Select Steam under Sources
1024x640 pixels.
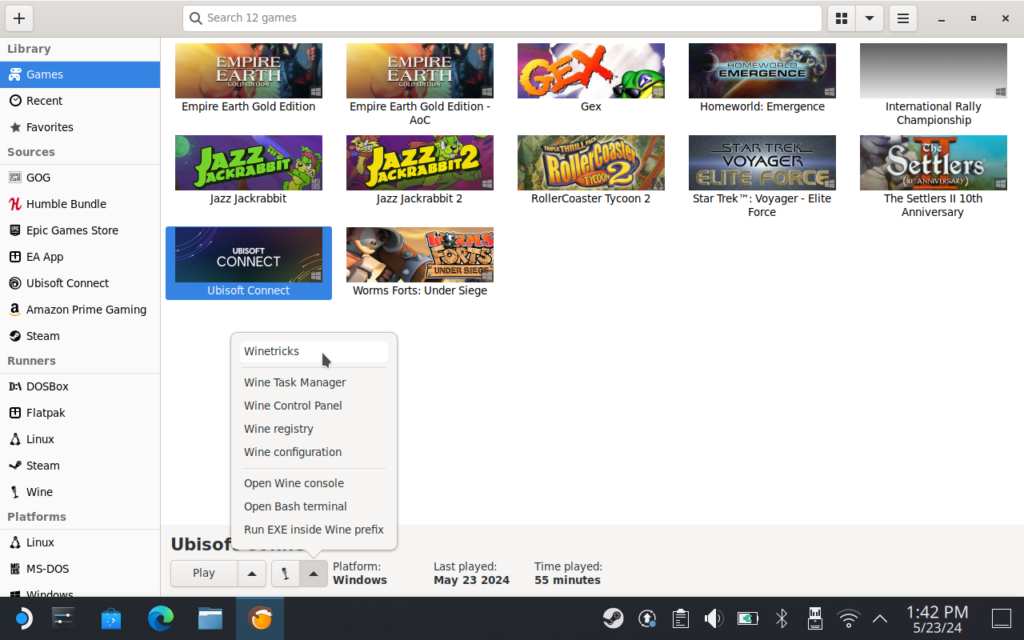[x=80, y=336]
